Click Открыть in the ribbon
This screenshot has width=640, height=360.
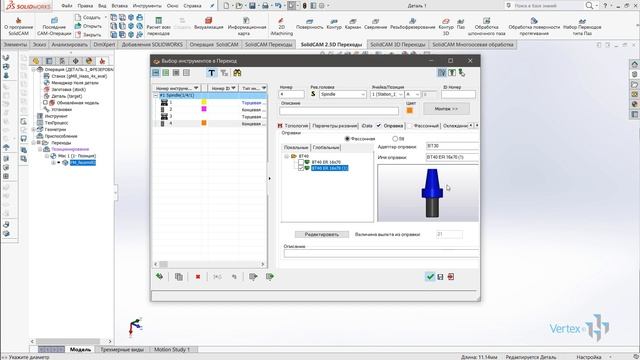click(x=88, y=26)
